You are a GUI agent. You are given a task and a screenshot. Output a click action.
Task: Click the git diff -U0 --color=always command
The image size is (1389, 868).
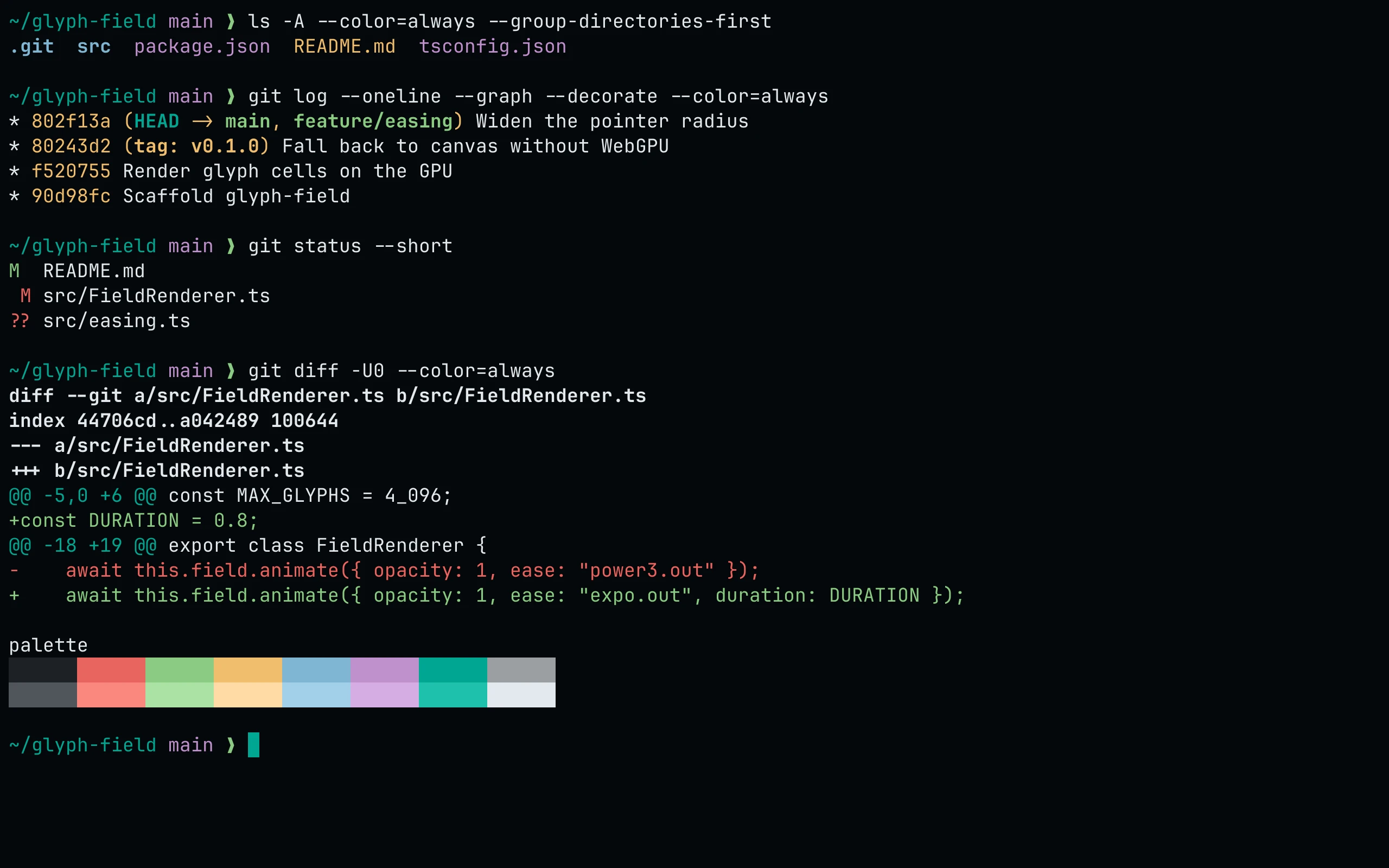(x=402, y=371)
